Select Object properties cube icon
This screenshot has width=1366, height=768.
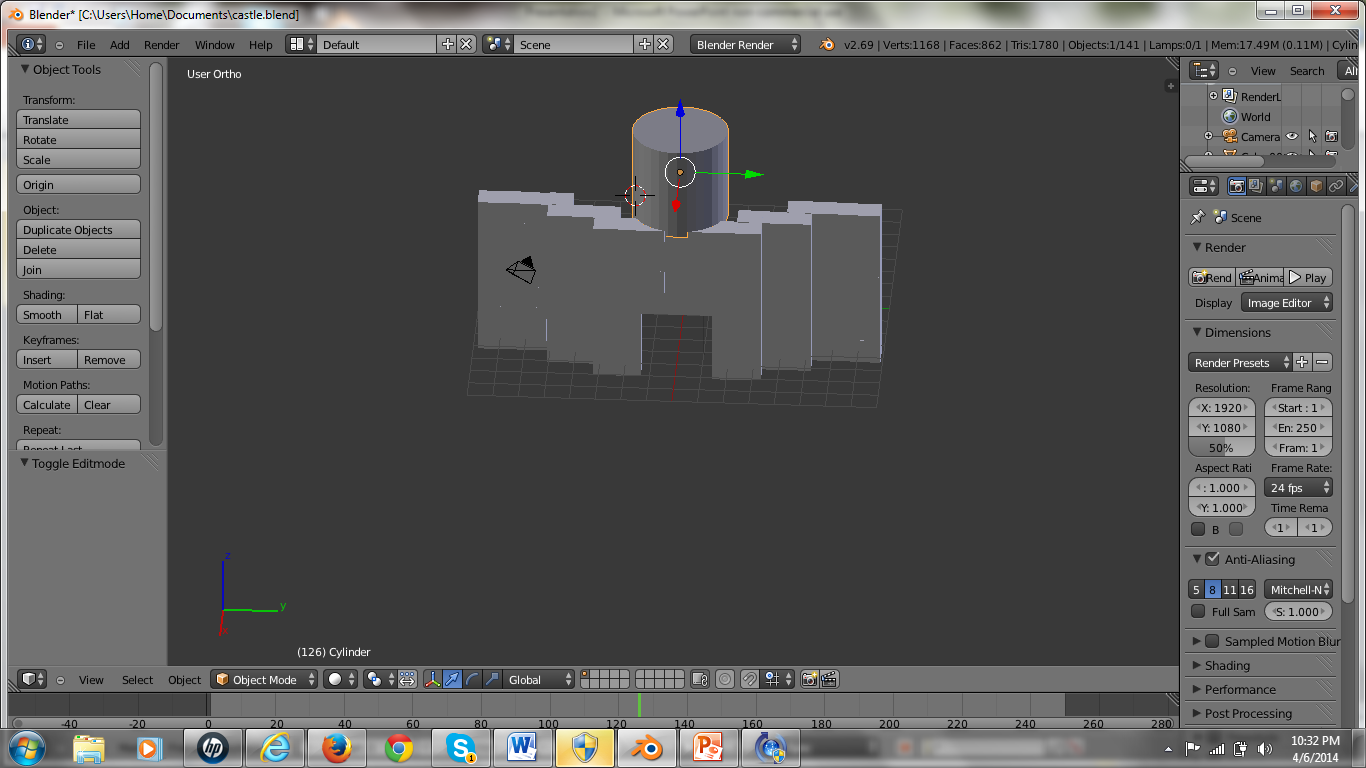coord(1316,187)
